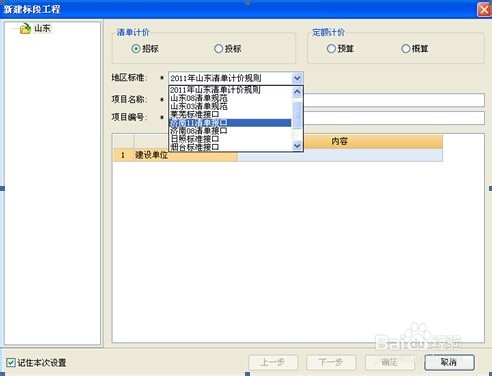Click the 上一步 button
492x376 pixels.
click(x=273, y=362)
